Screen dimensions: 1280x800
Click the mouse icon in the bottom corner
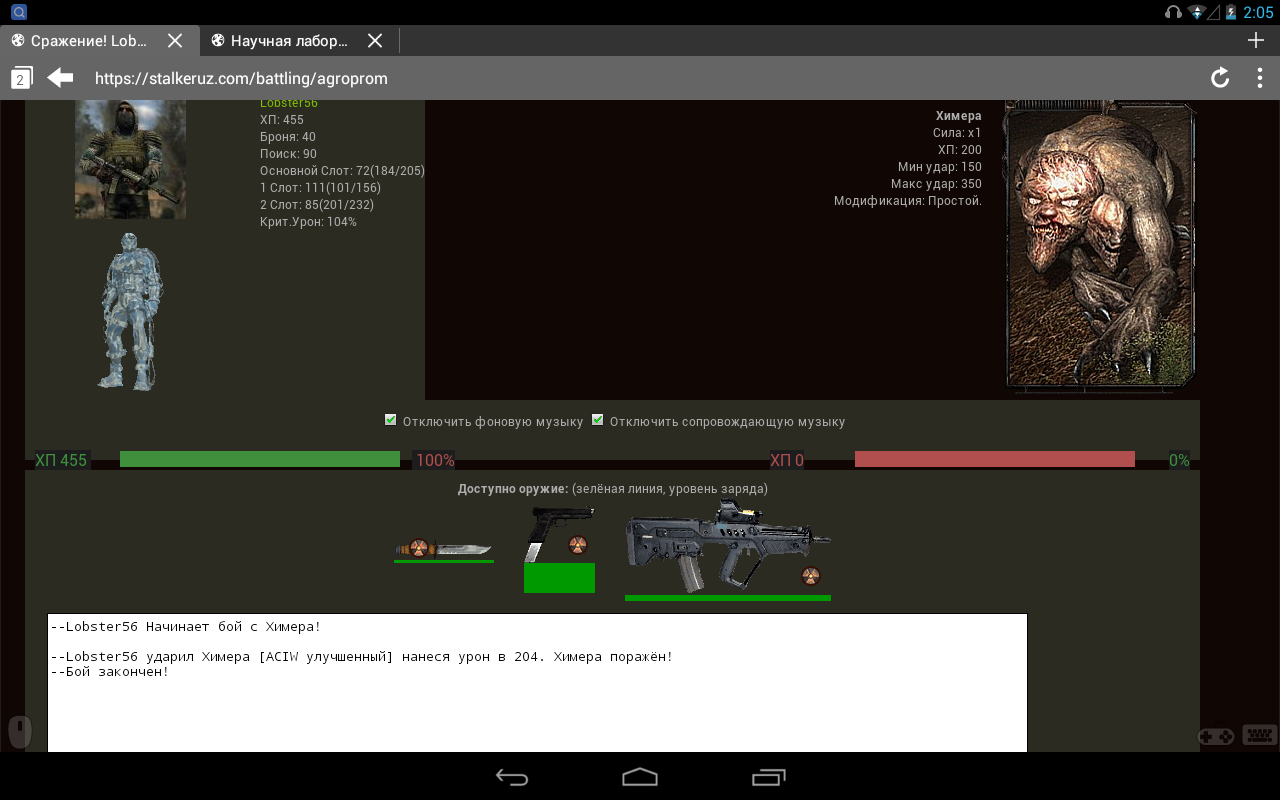click(x=20, y=733)
